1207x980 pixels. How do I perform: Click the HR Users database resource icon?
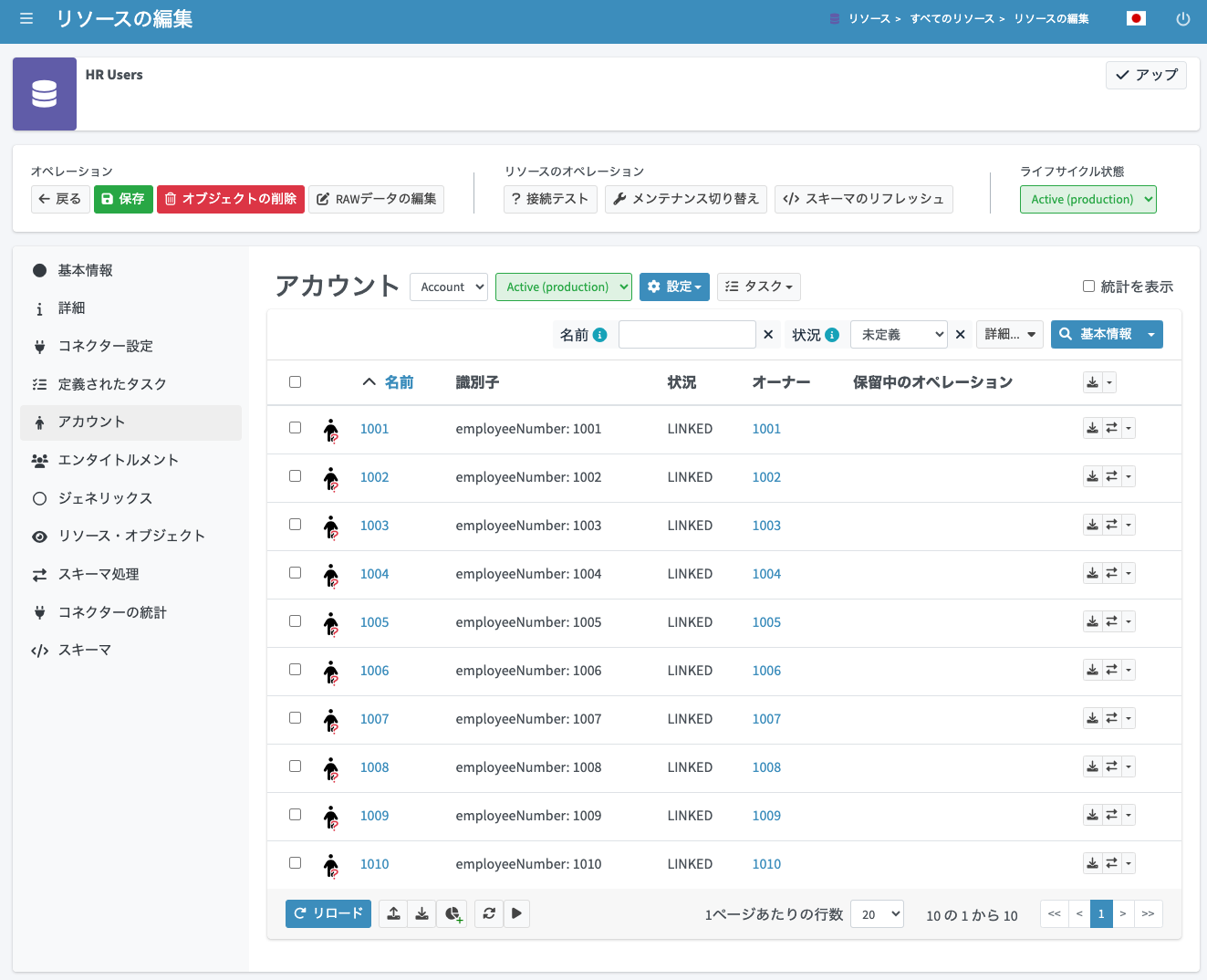(x=45, y=94)
